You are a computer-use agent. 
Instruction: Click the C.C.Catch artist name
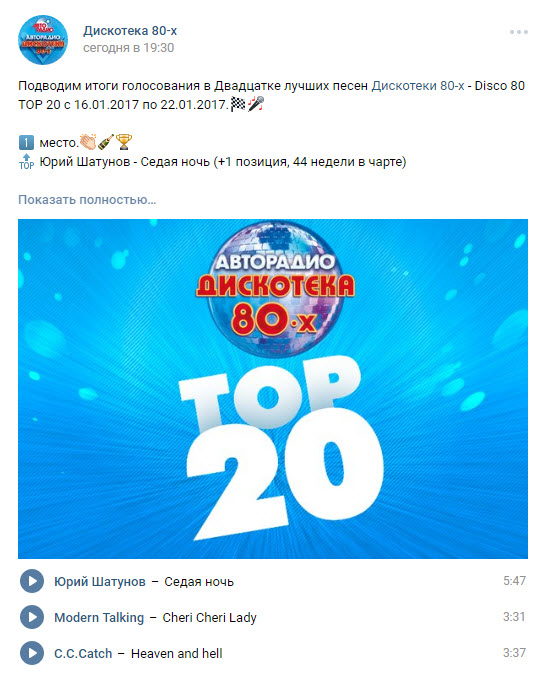click(83, 653)
